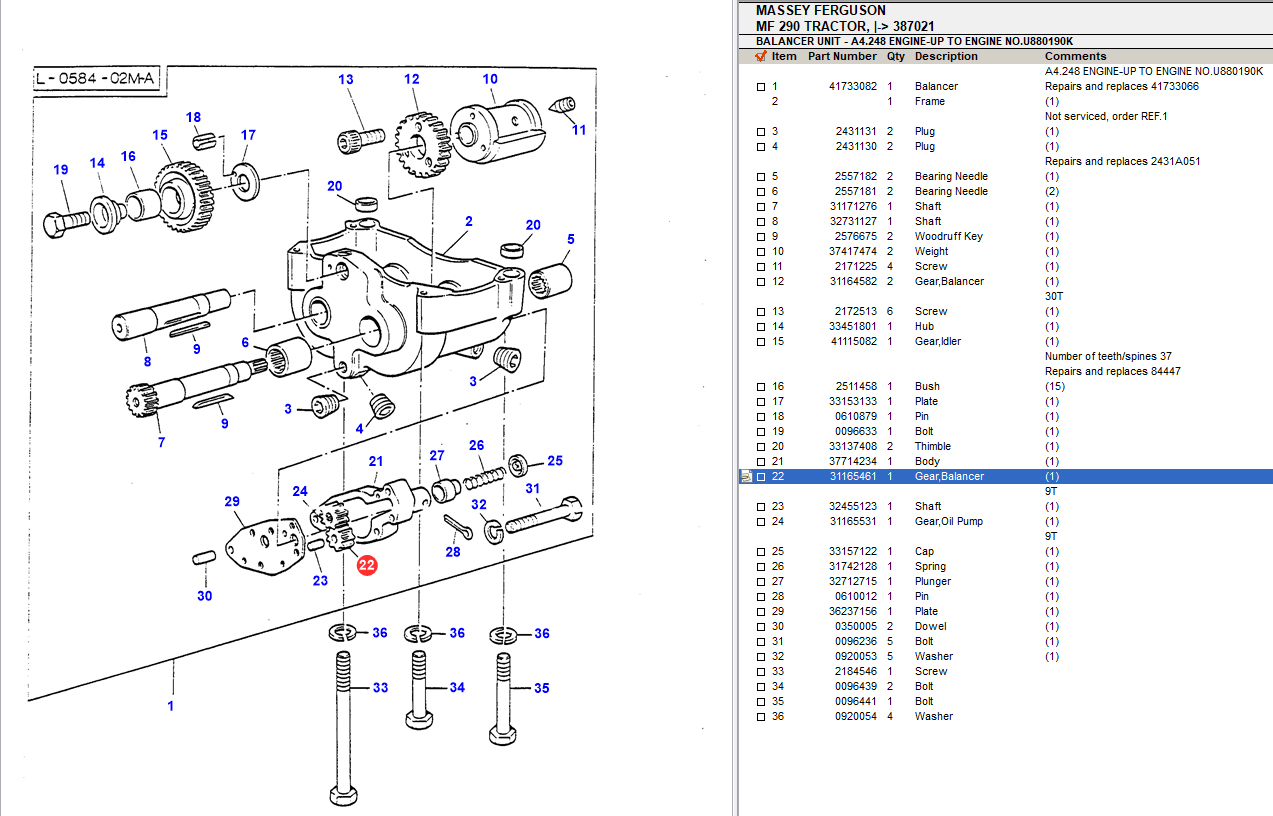The image size is (1273, 816).
Task: Click the Comments column header
Action: coord(1075,56)
